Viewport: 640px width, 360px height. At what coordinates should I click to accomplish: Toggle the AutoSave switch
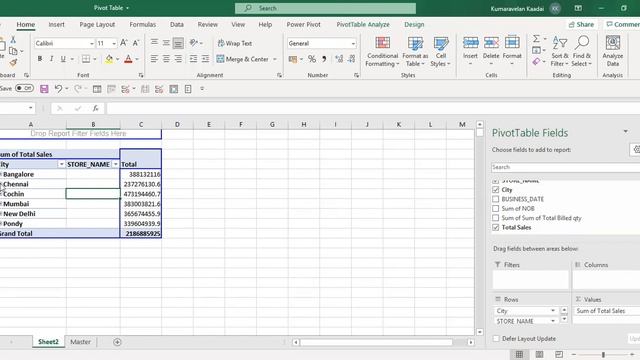click(x=24, y=88)
